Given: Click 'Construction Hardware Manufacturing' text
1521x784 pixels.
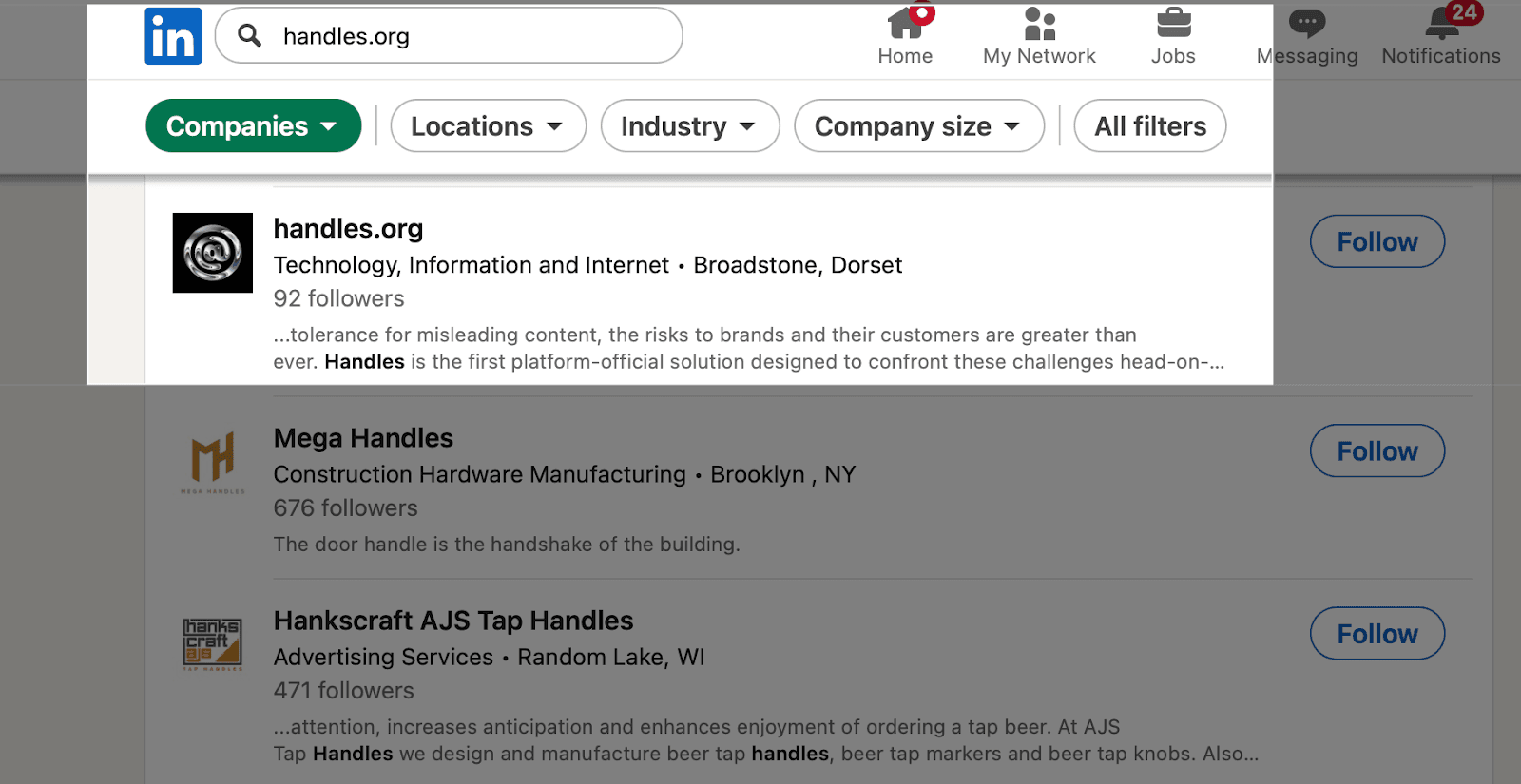Looking at the screenshot, I should [x=479, y=474].
